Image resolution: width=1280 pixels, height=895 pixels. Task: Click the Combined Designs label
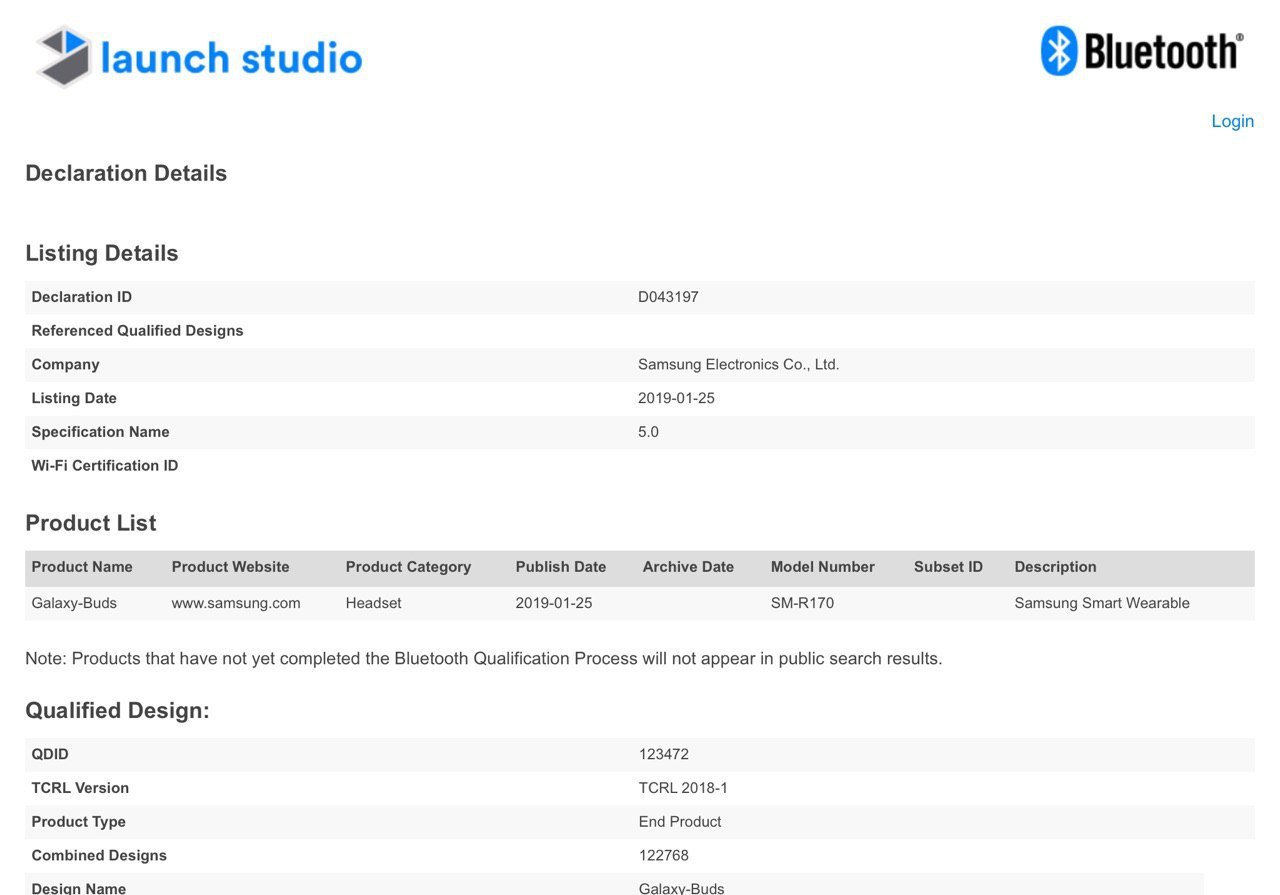point(99,856)
